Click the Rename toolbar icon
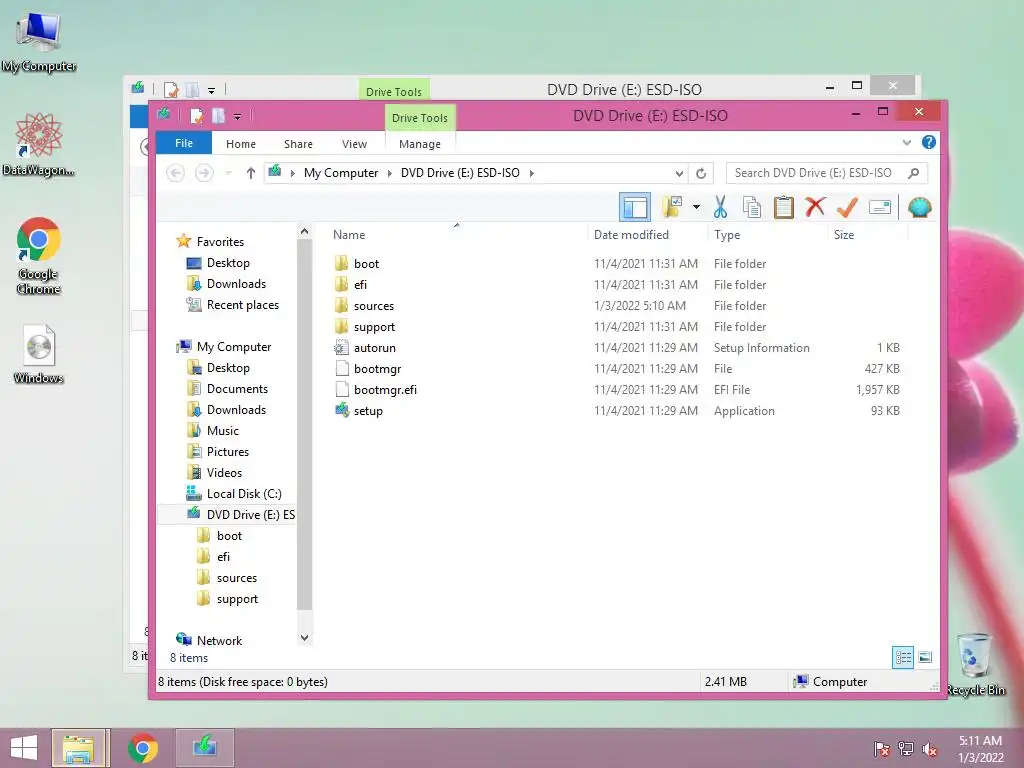 pyautogui.click(x=880, y=207)
